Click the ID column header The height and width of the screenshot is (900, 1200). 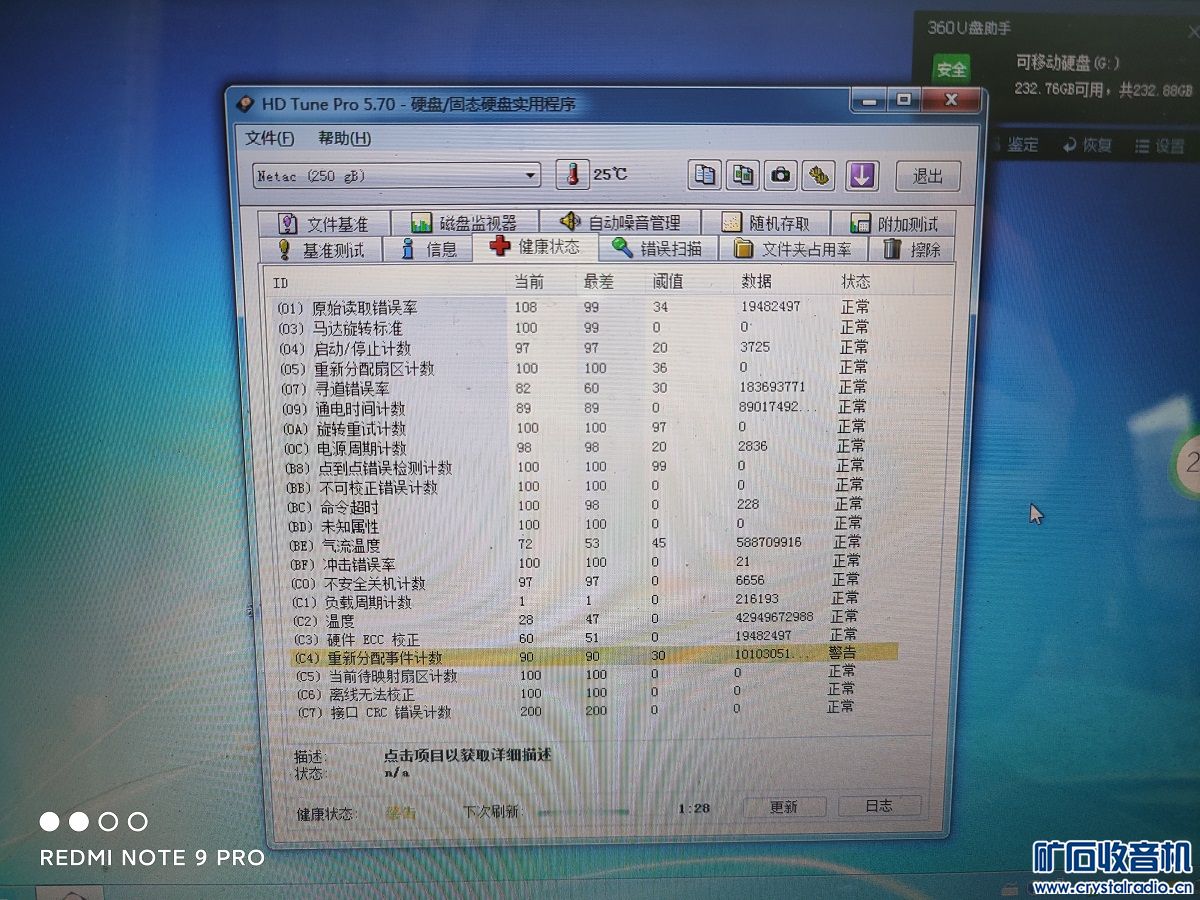point(280,283)
